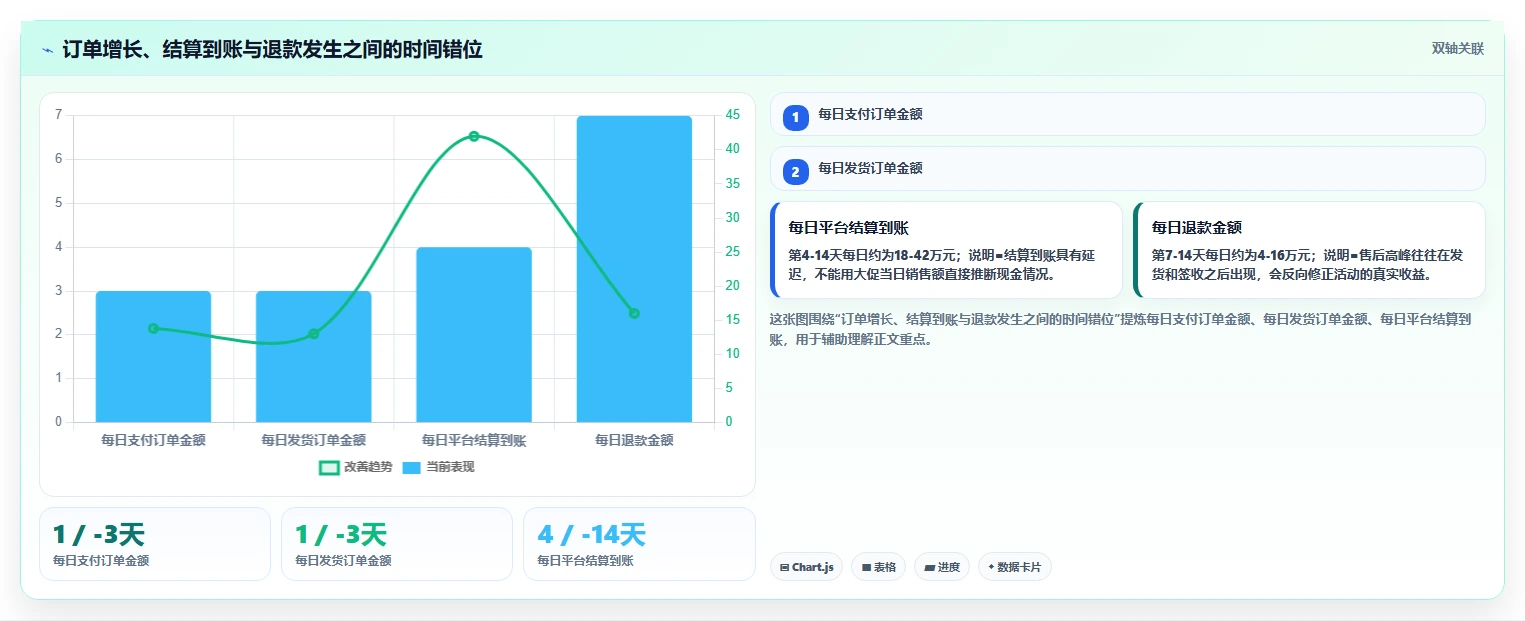Click the 进度 tag icon
The height and width of the screenshot is (621, 1525).
[930, 568]
